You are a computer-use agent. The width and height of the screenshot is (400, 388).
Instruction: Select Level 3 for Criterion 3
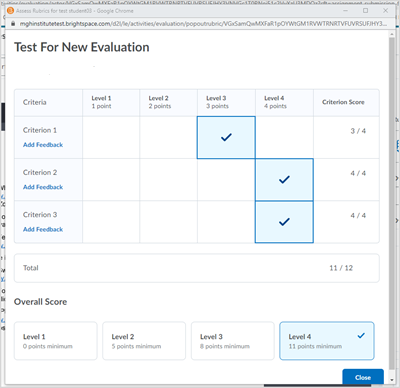click(x=226, y=222)
